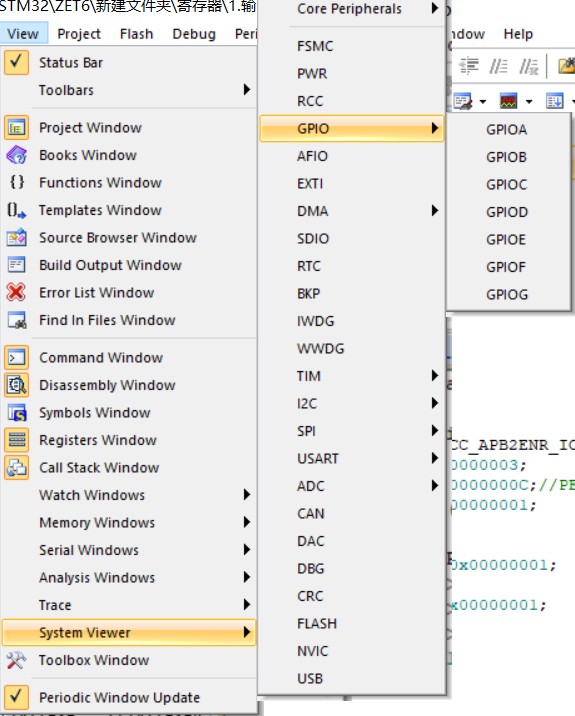Image resolution: width=575 pixels, height=716 pixels.
Task: Open the Flash menu
Action: (136, 34)
